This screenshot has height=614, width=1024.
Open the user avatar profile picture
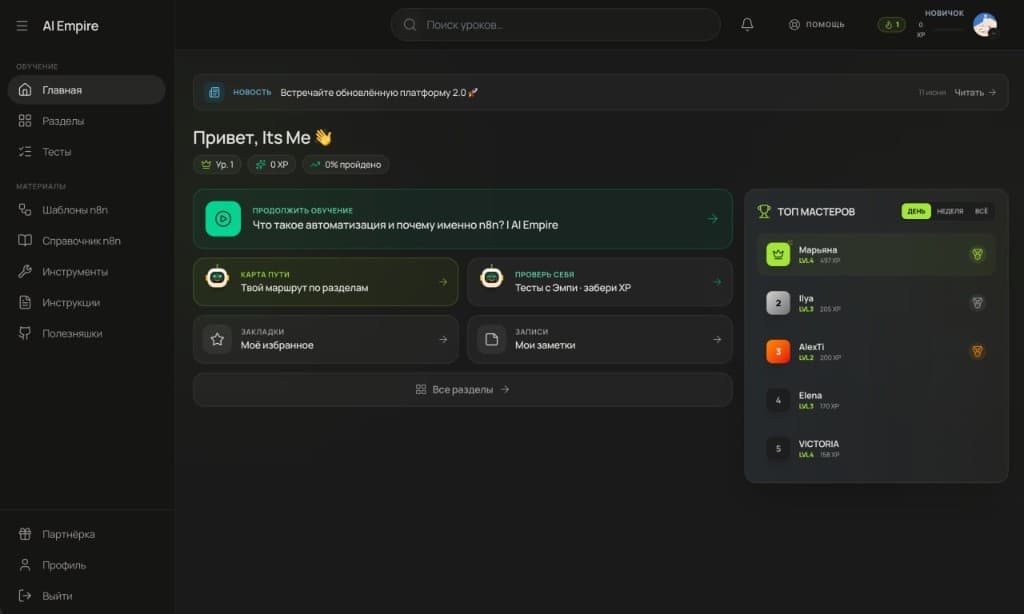(x=985, y=25)
